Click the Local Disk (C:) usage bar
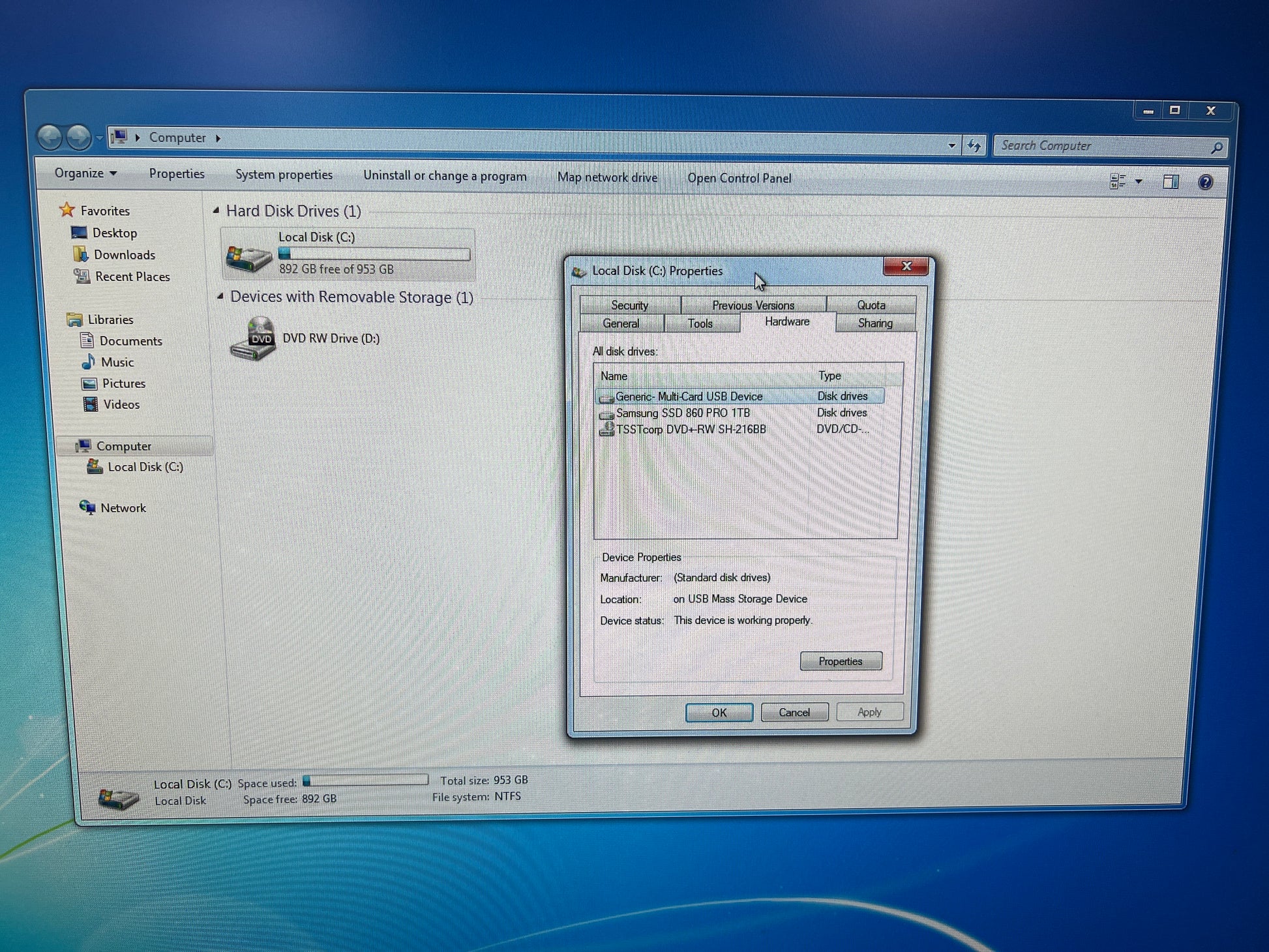This screenshot has height=952, width=1269. (374, 254)
